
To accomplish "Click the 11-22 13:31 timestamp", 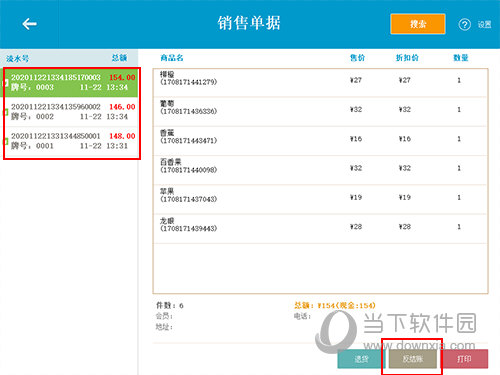I will 104,146.
